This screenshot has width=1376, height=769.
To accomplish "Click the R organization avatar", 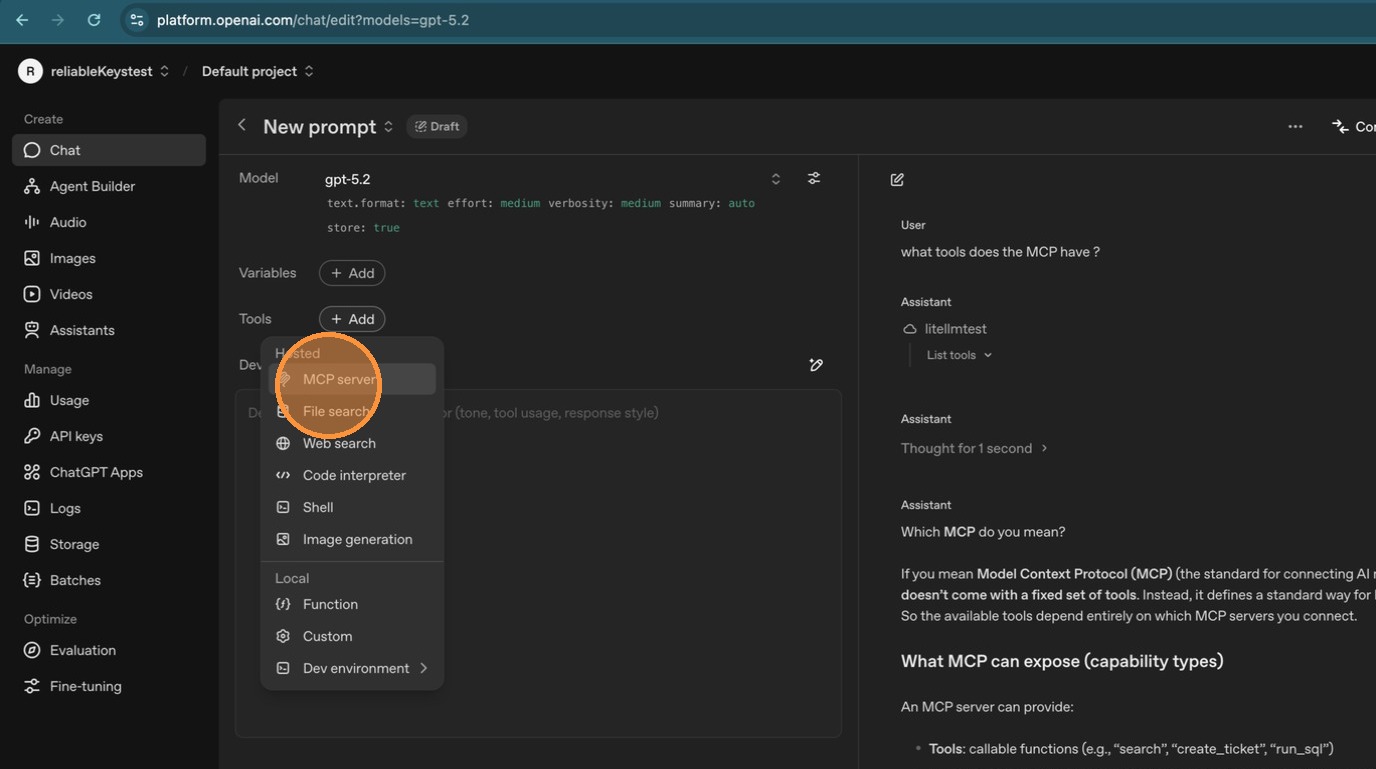I will click(30, 71).
